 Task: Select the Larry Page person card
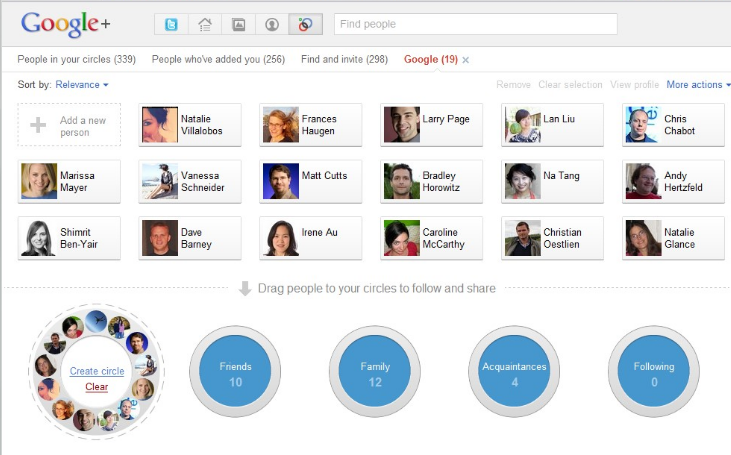[430, 125]
